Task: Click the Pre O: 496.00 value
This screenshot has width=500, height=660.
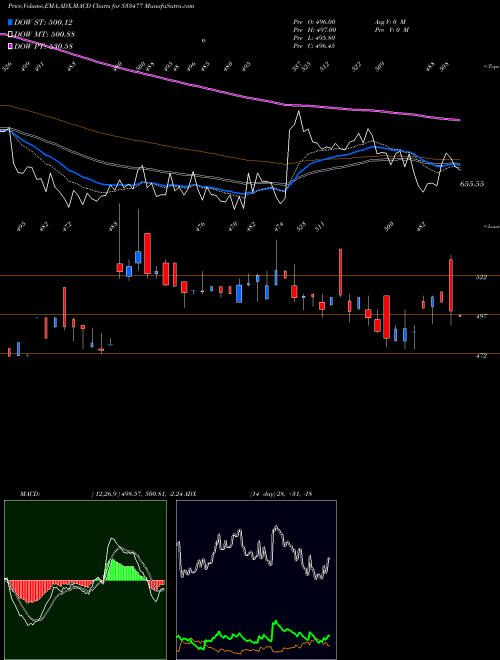Action: [x=314, y=22]
